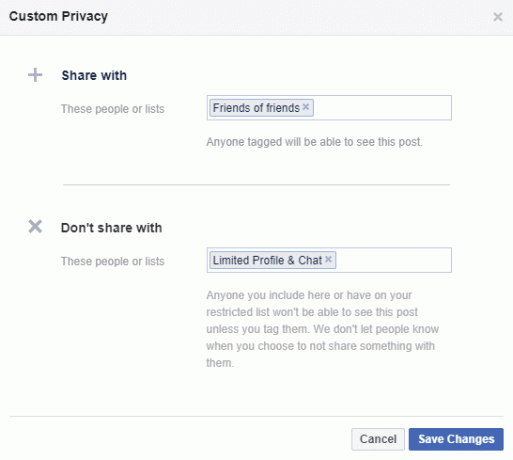Click the separator line above the Cancel button

click(x=256, y=416)
